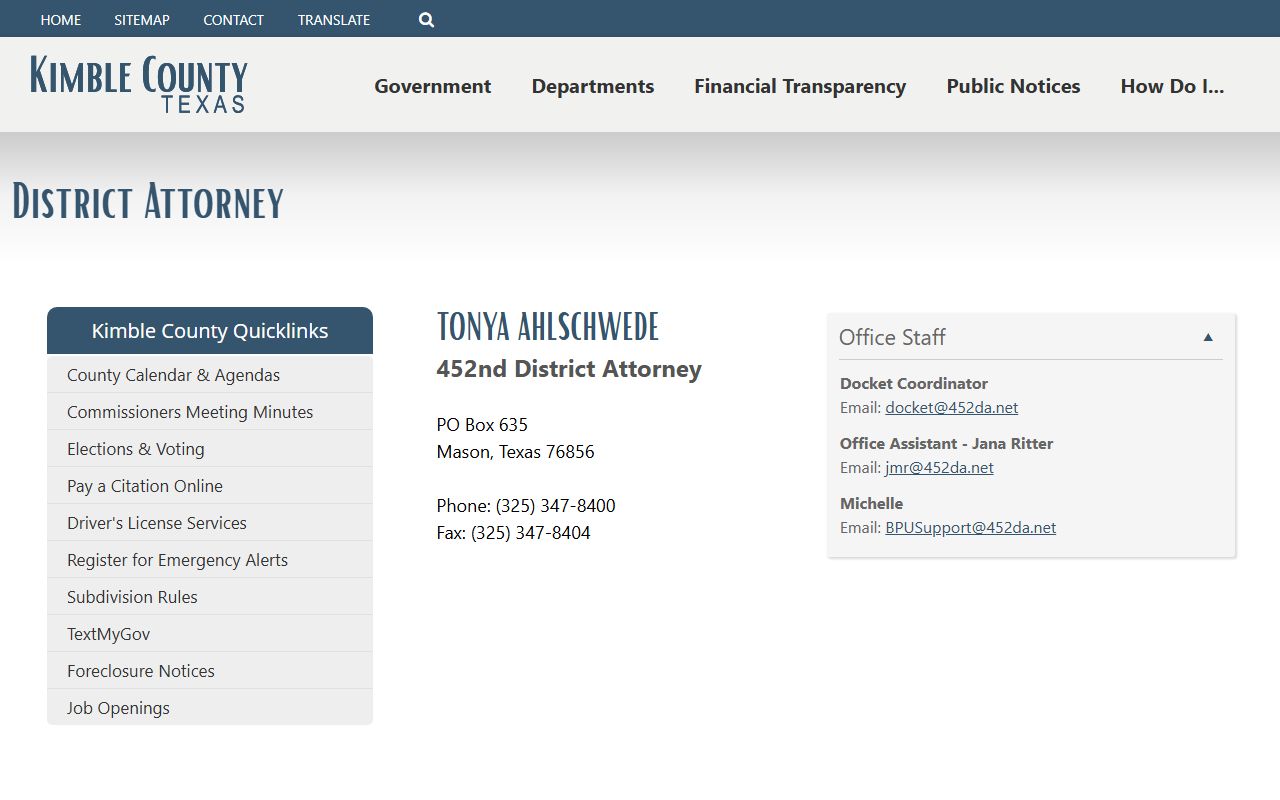The image size is (1280, 800).
Task: Click the Kimble County Texas logo
Action: pyautogui.click(x=139, y=84)
